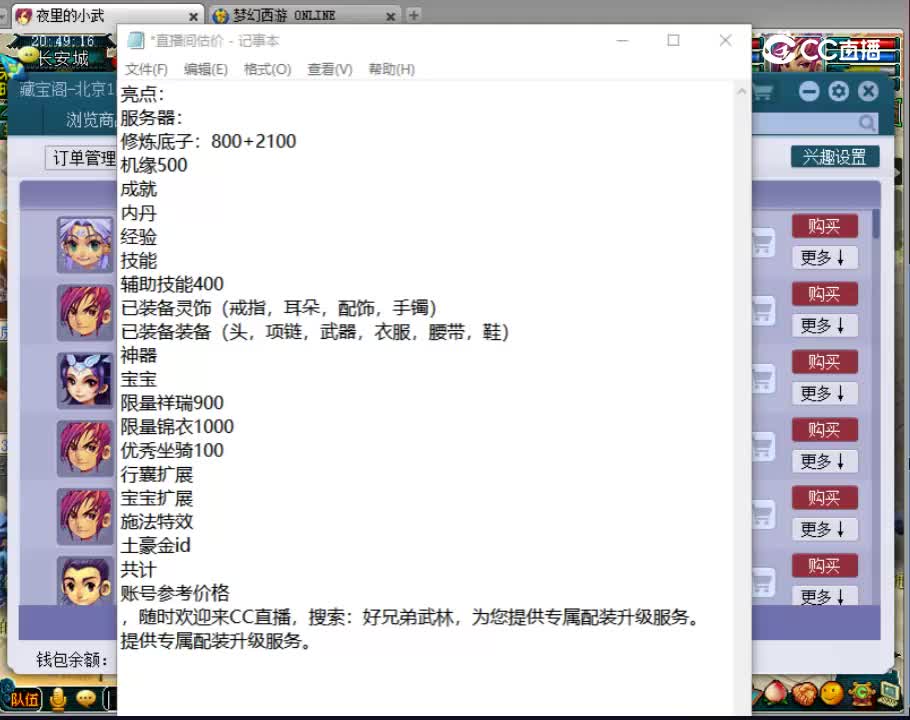Expand 更多 in the blue-haired character's row

[825, 393]
